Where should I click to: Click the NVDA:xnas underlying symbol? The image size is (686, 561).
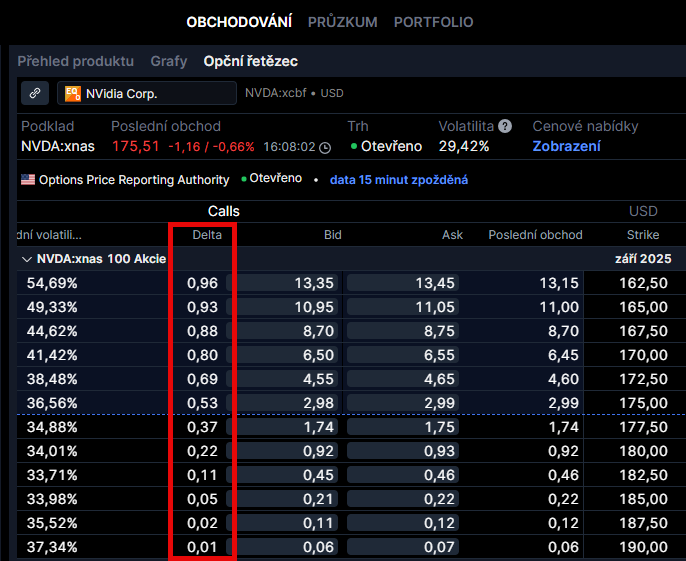(x=58, y=146)
